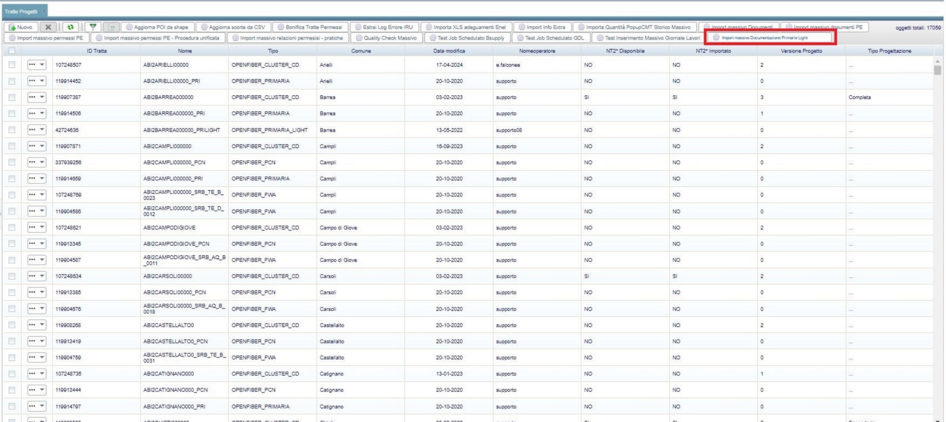Click Aggiorna scorte da CSV button
The width and height of the screenshot is (946, 422).
point(233,27)
